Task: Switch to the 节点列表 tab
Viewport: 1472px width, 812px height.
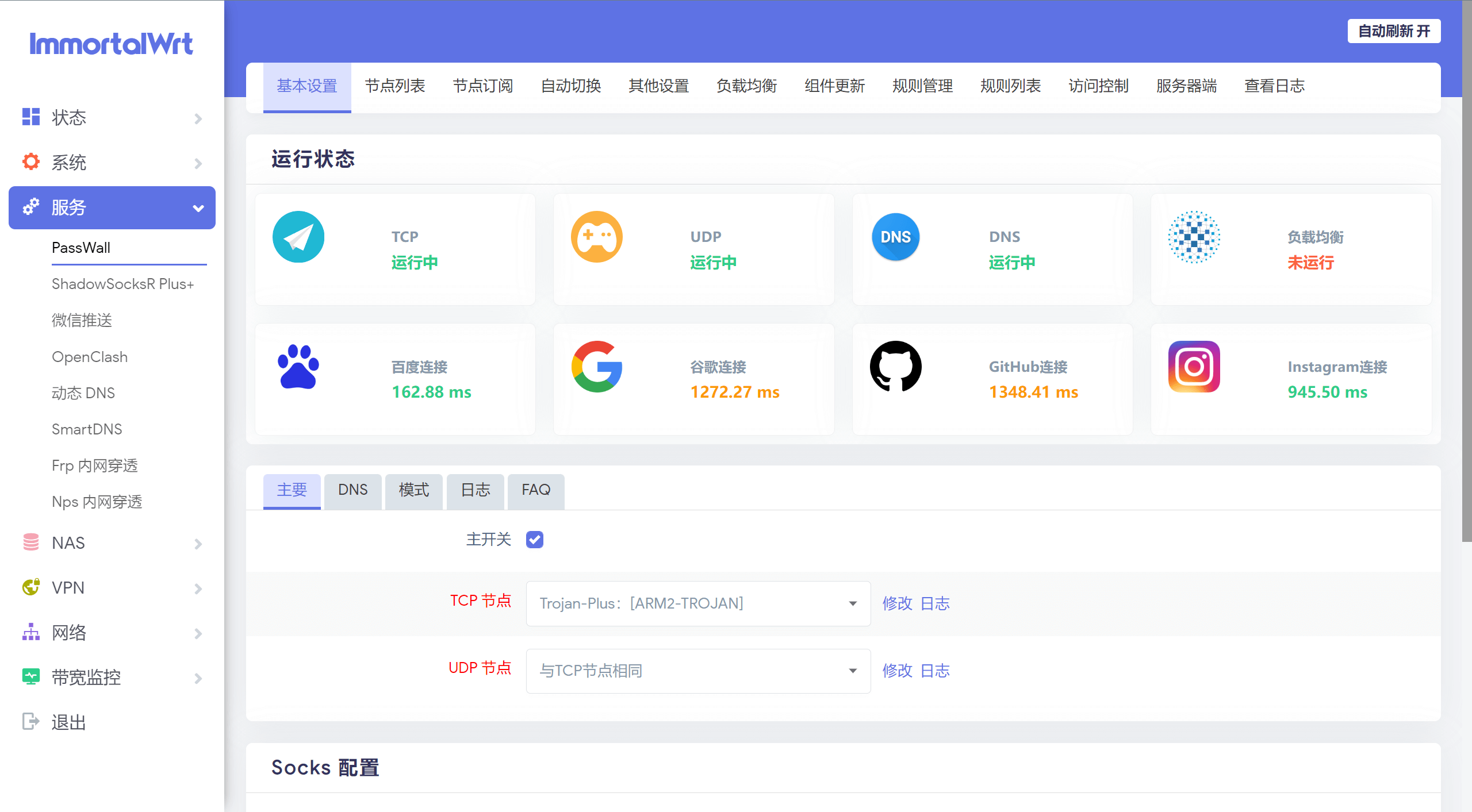Action: pyautogui.click(x=395, y=86)
